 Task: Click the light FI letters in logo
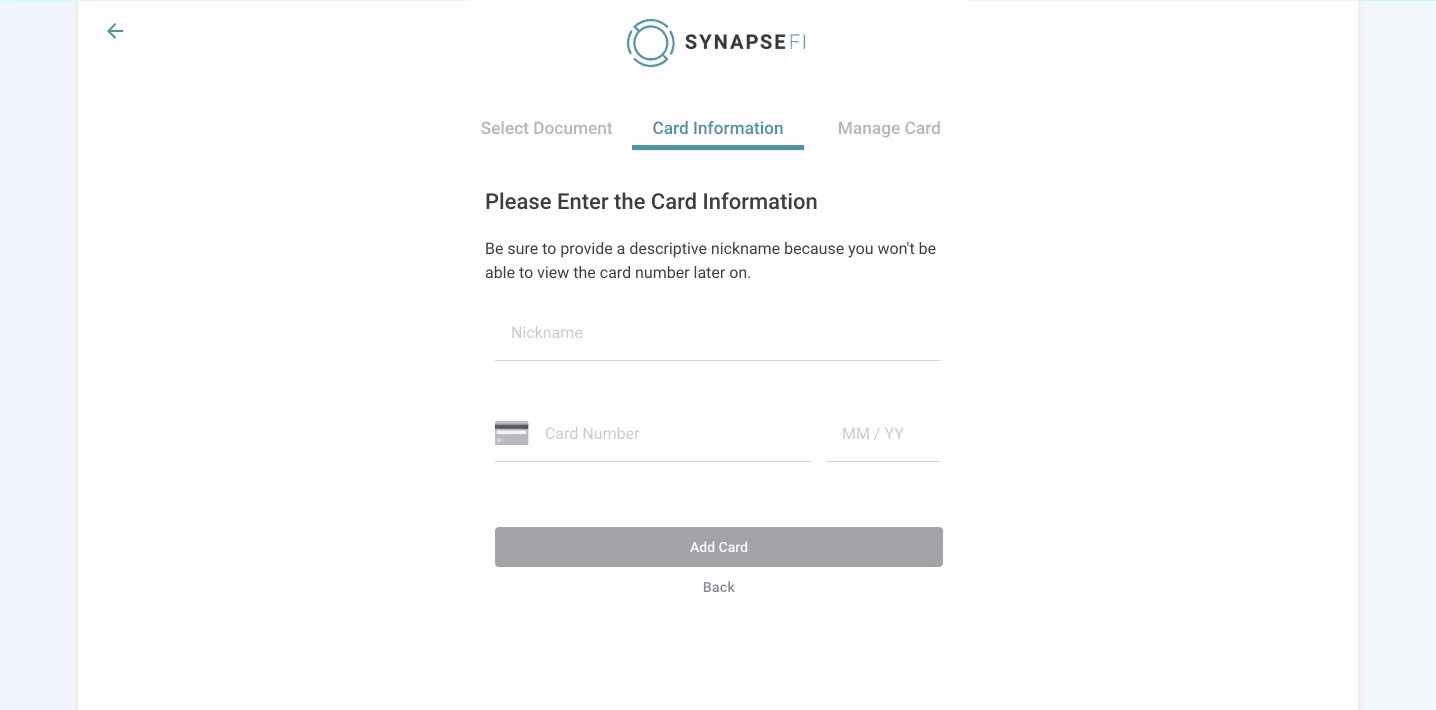797,42
